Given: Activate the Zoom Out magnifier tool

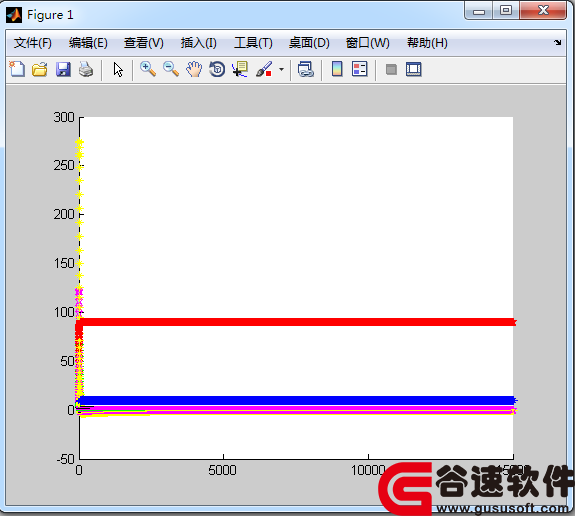Looking at the screenshot, I should [171, 69].
